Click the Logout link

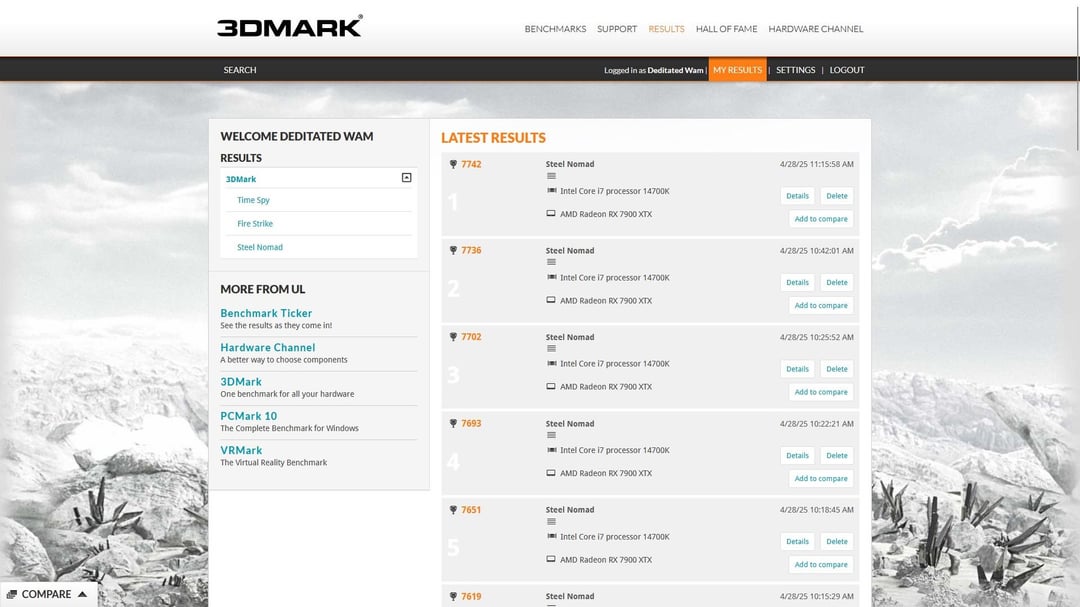coord(847,70)
